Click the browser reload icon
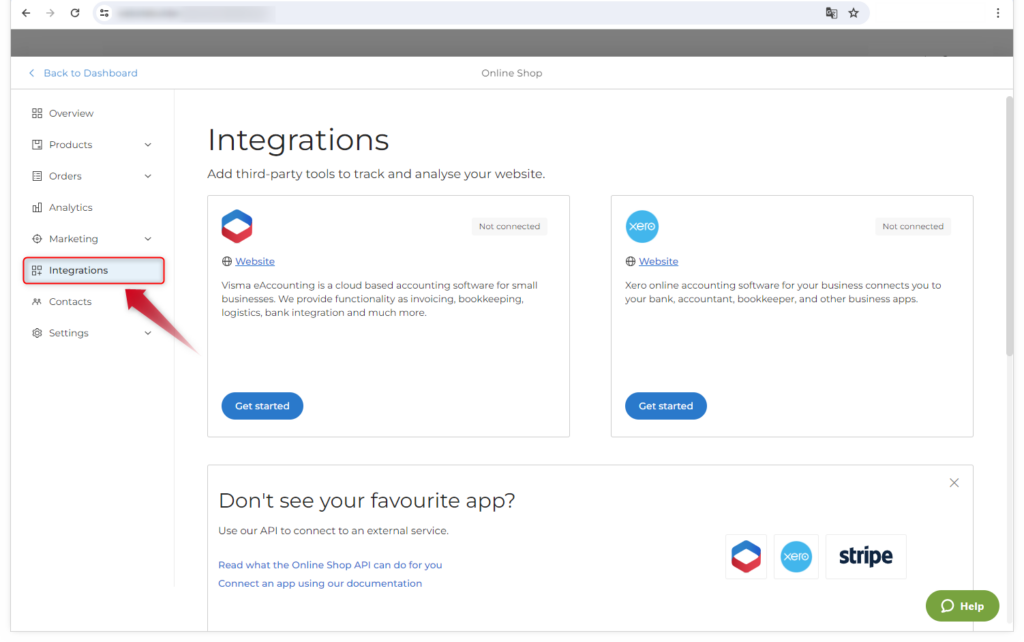 coord(75,13)
